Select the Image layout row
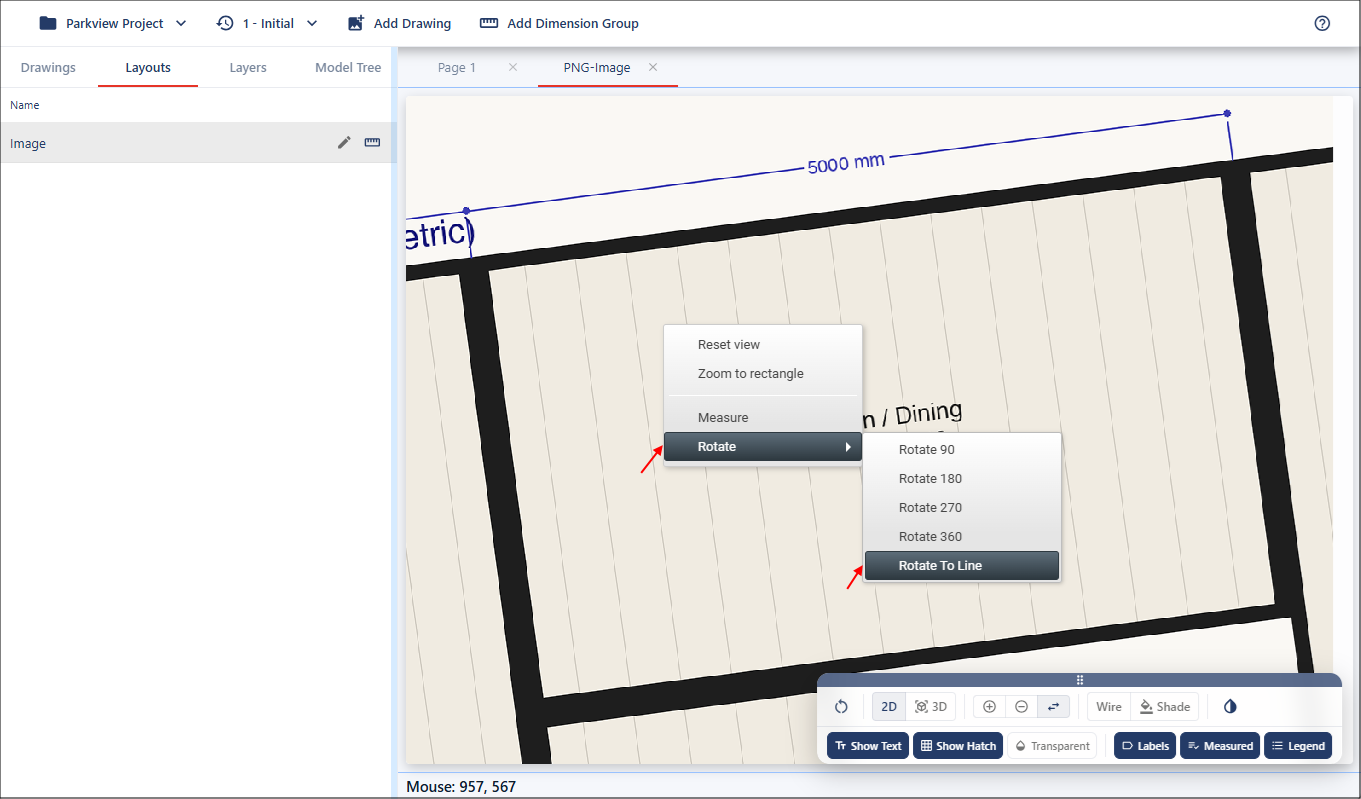The height and width of the screenshot is (799, 1361). (x=198, y=143)
